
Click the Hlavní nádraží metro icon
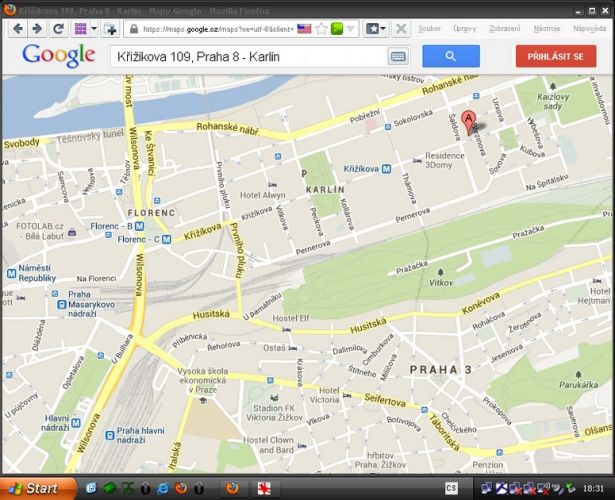point(76,423)
